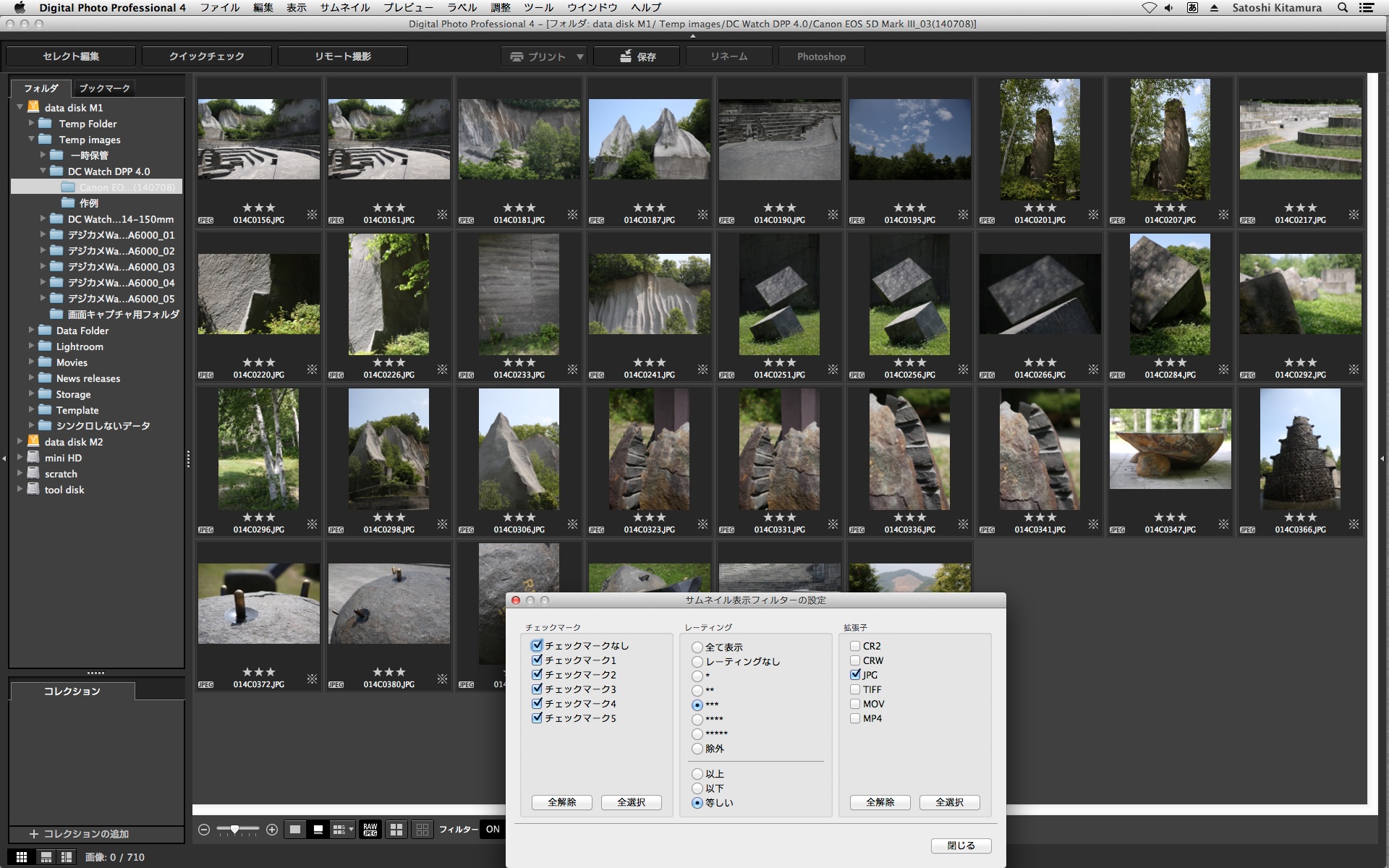Open the サムネイル menu
The image size is (1389, 868).
344,8
